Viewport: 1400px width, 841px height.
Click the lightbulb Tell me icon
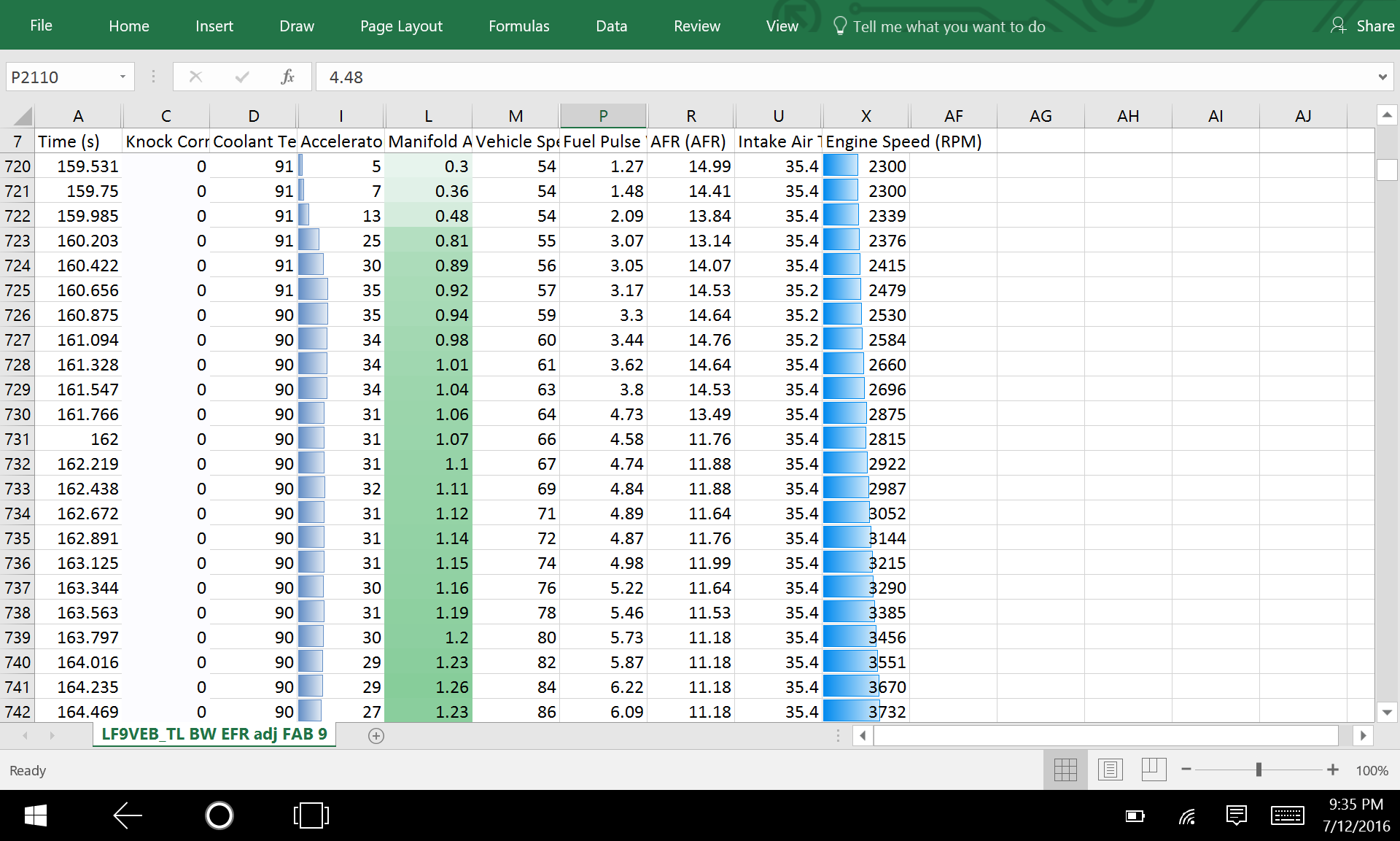(840, 26)
